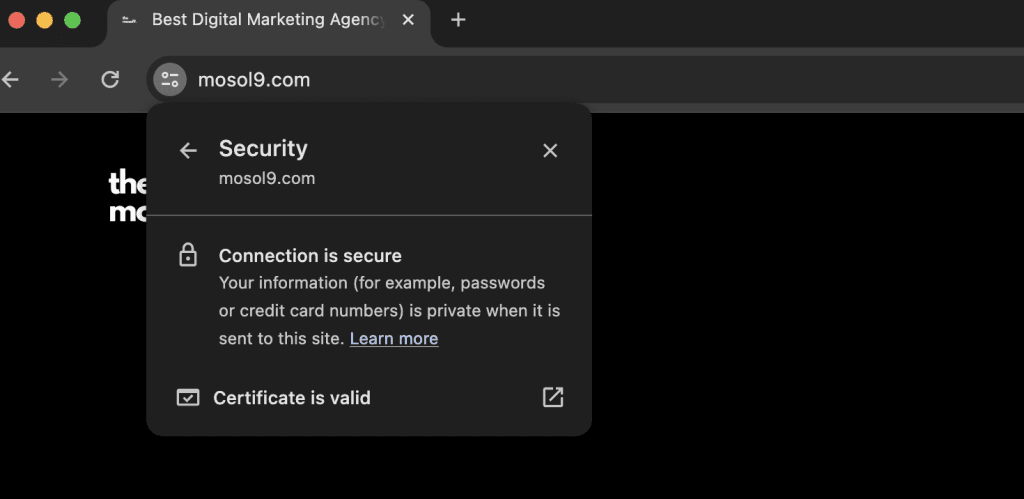Maximize the browser window with green button

point(72,20)
